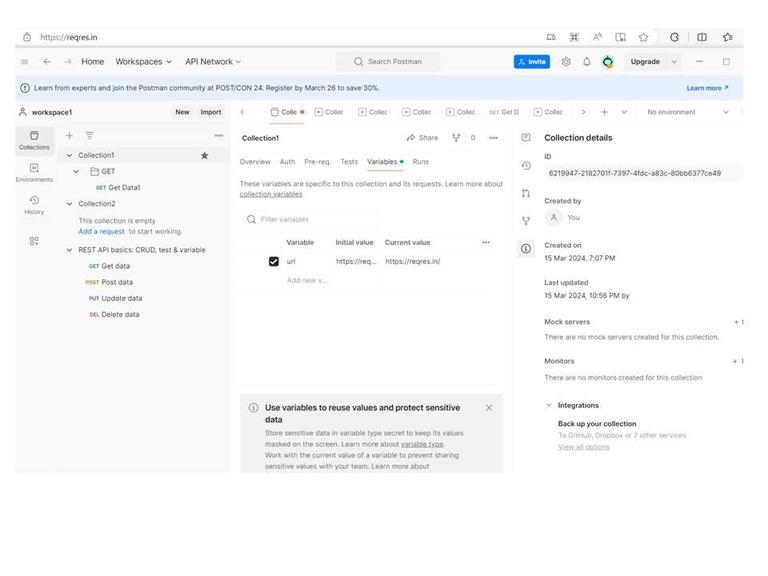Uncheck the url variable checkbox

click(274, 262)
